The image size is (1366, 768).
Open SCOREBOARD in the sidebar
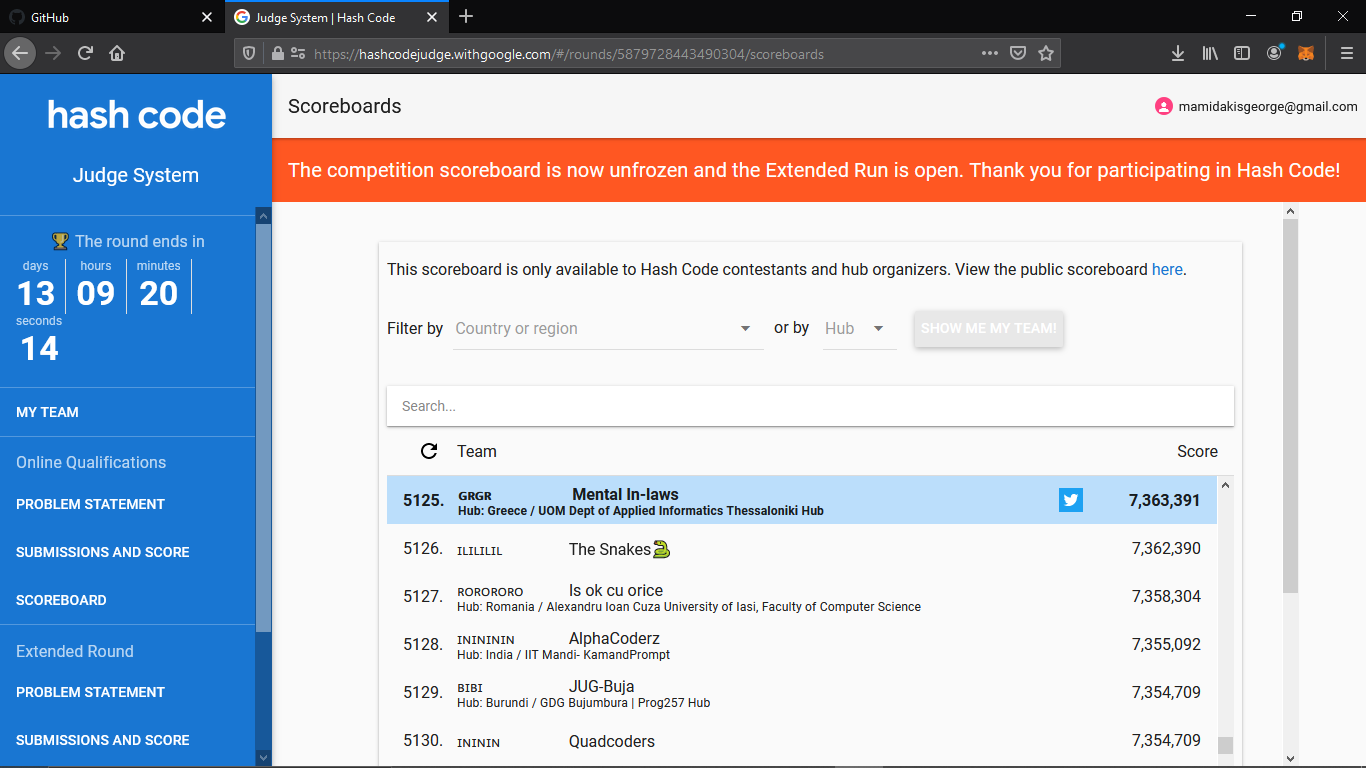(61, 600)
